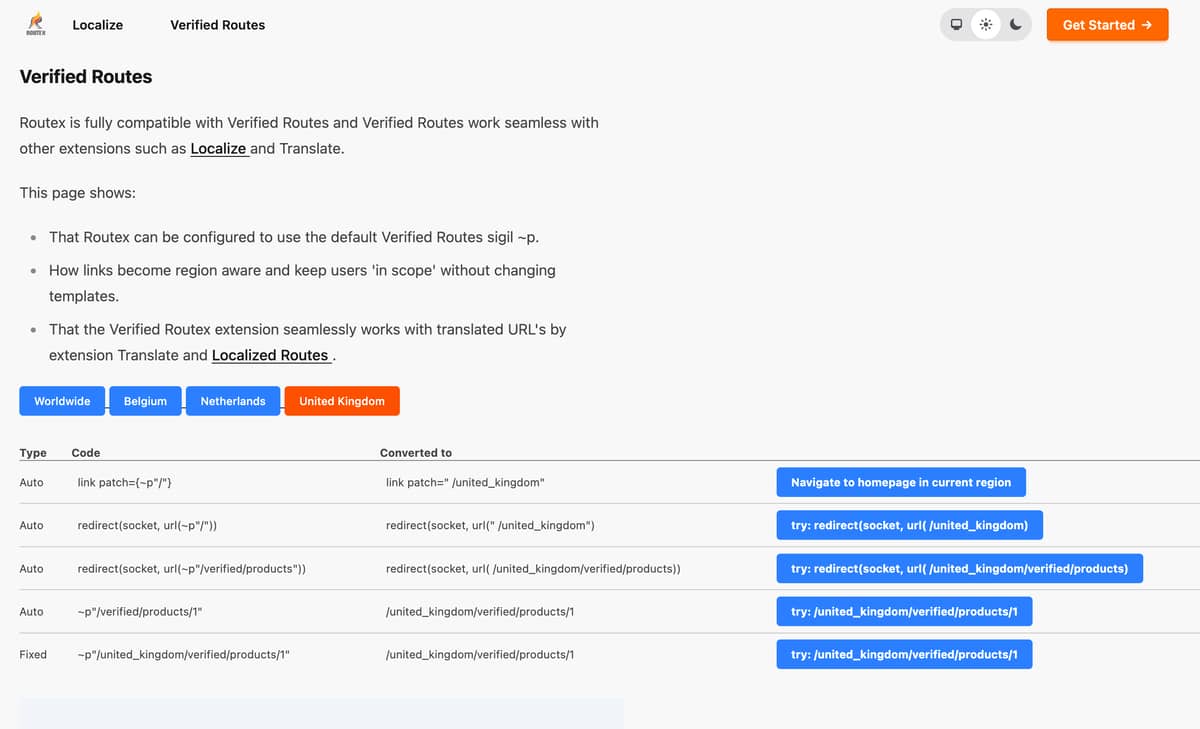Select the Worldwide region
This screenshot has width=1200, height=729.
pos(62,401)
